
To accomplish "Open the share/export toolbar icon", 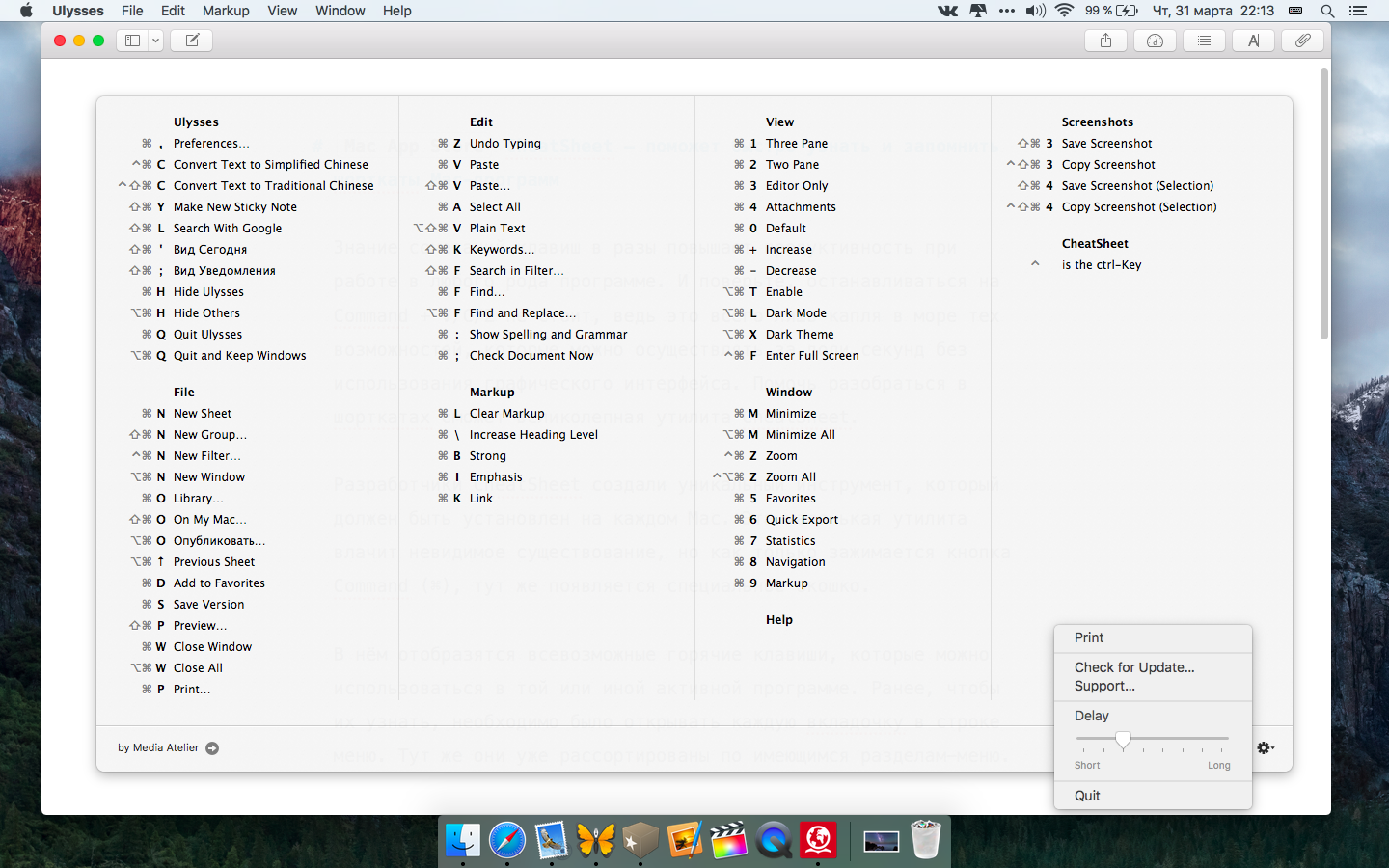I will tap(1105, 41).
